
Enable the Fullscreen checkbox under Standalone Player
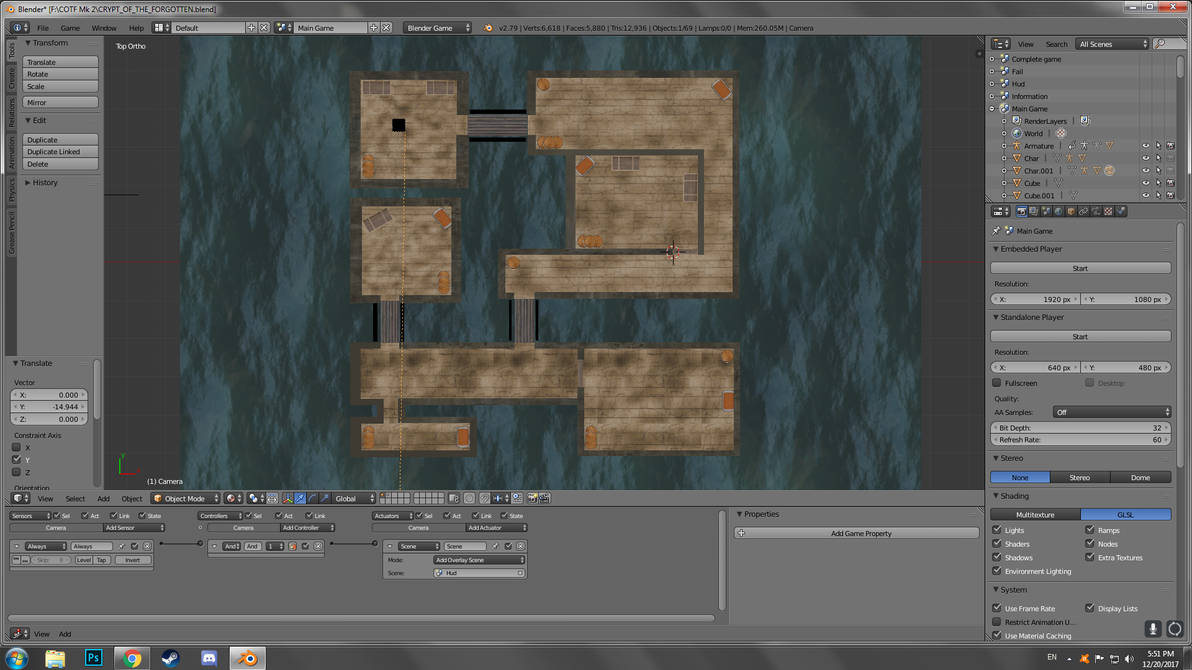pos(997,382)
